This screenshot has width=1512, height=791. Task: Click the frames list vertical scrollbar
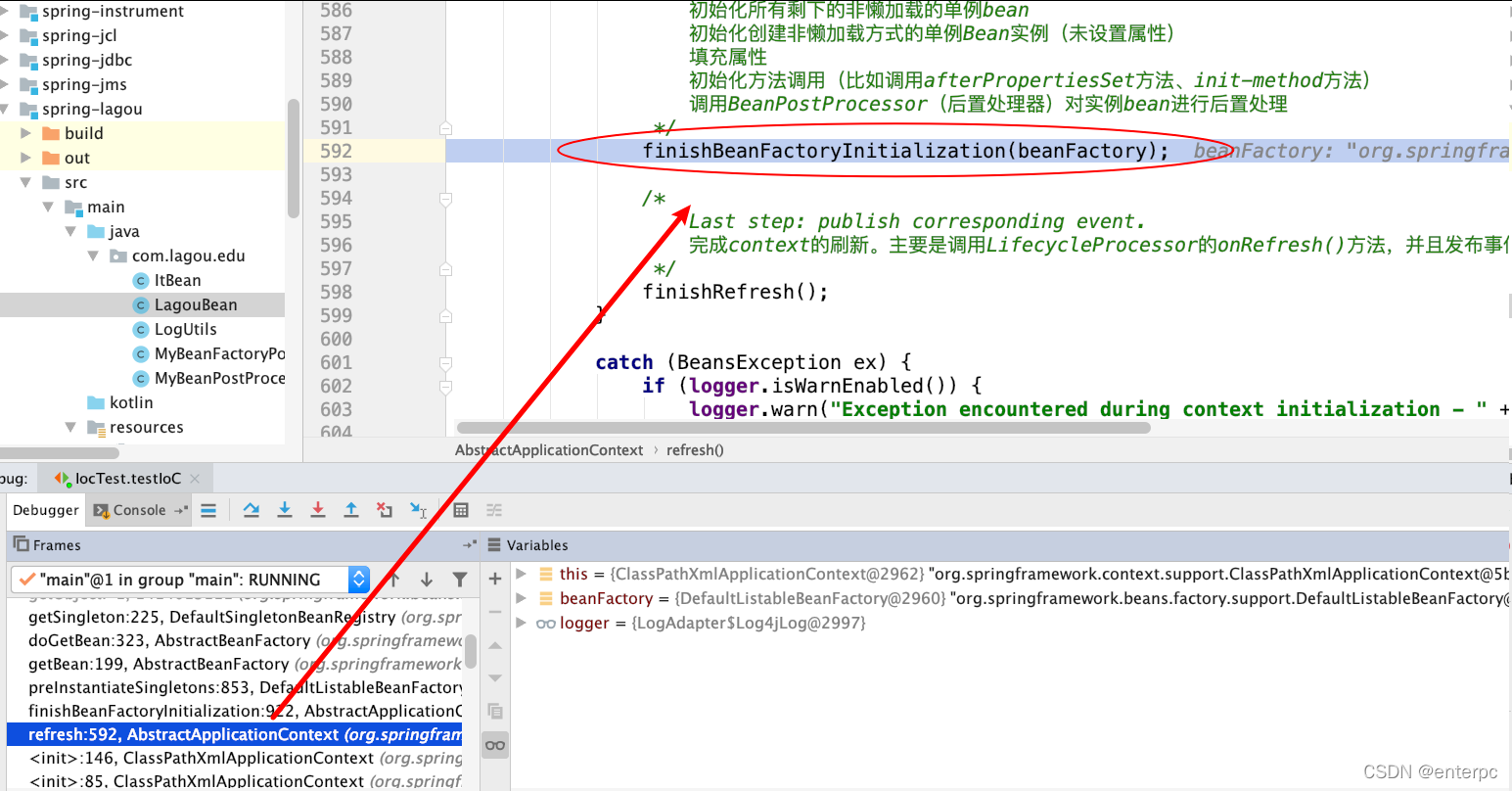[x=470, y=651]
